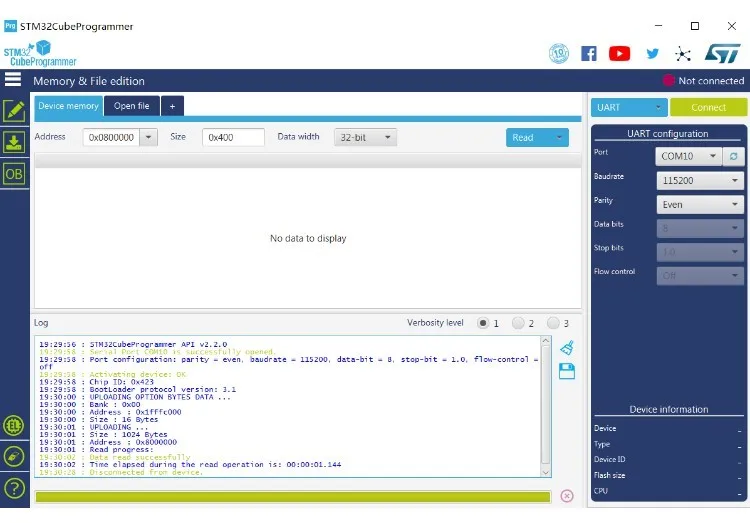Click the green progress bar
This screenshot has height=523, width=750.
[293, 497]
